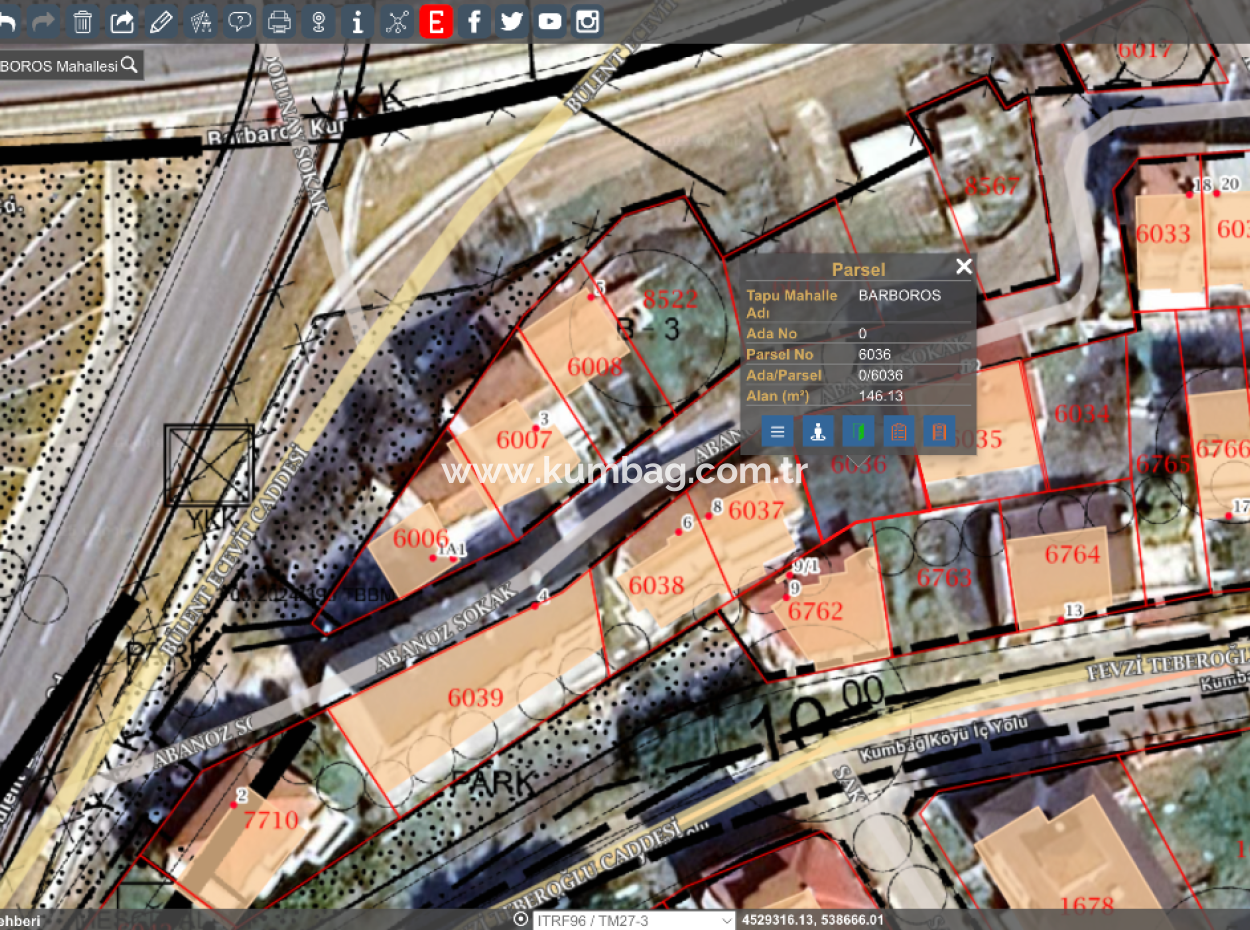Open the Facebook link icon

tap(474, 21)
